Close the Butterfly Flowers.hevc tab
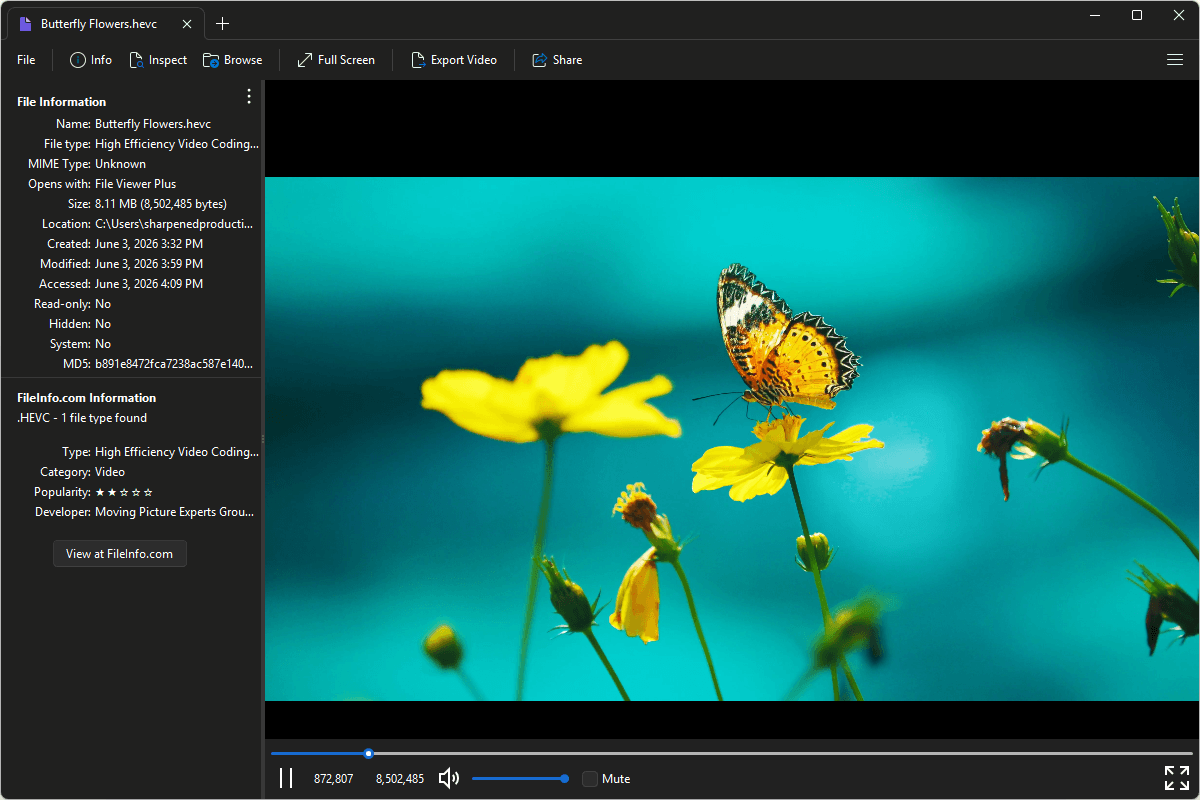 [x=186, y=24]
